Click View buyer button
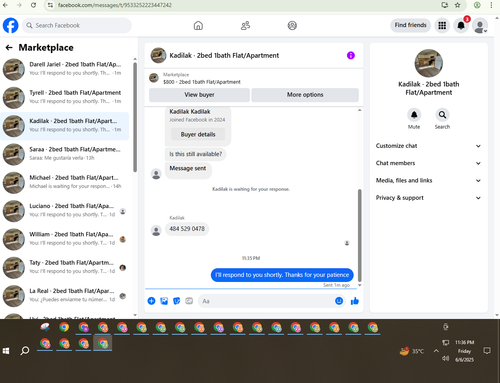500x383 pixels. [199, 95]
